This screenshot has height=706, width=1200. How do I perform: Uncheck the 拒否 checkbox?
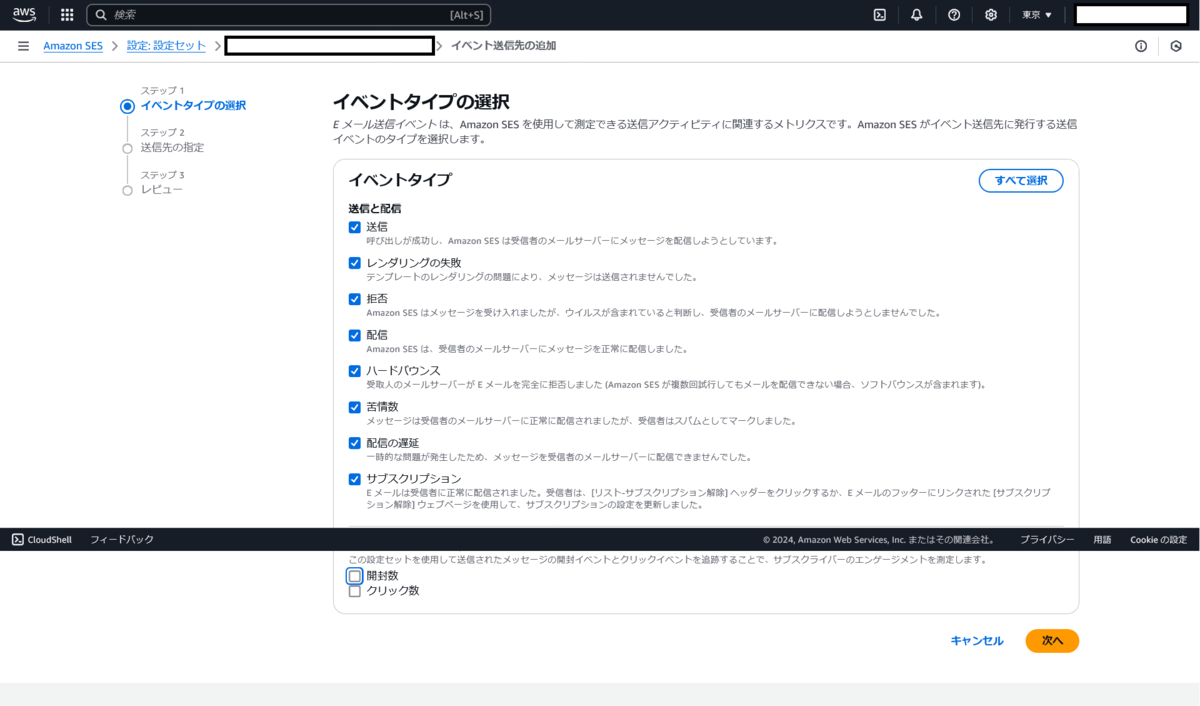[x=355, y=299]
